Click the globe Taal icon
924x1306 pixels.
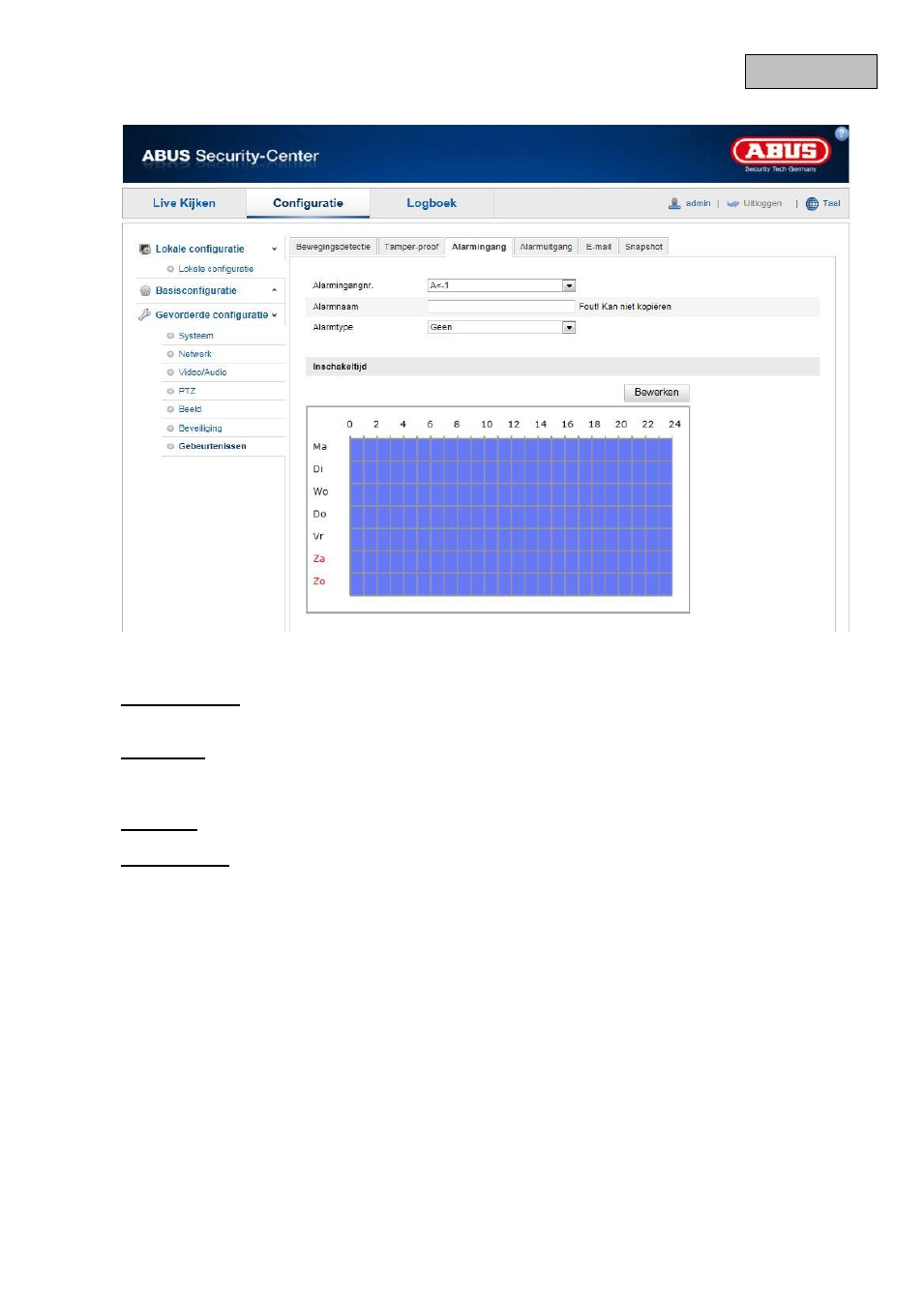pos(812,204)
